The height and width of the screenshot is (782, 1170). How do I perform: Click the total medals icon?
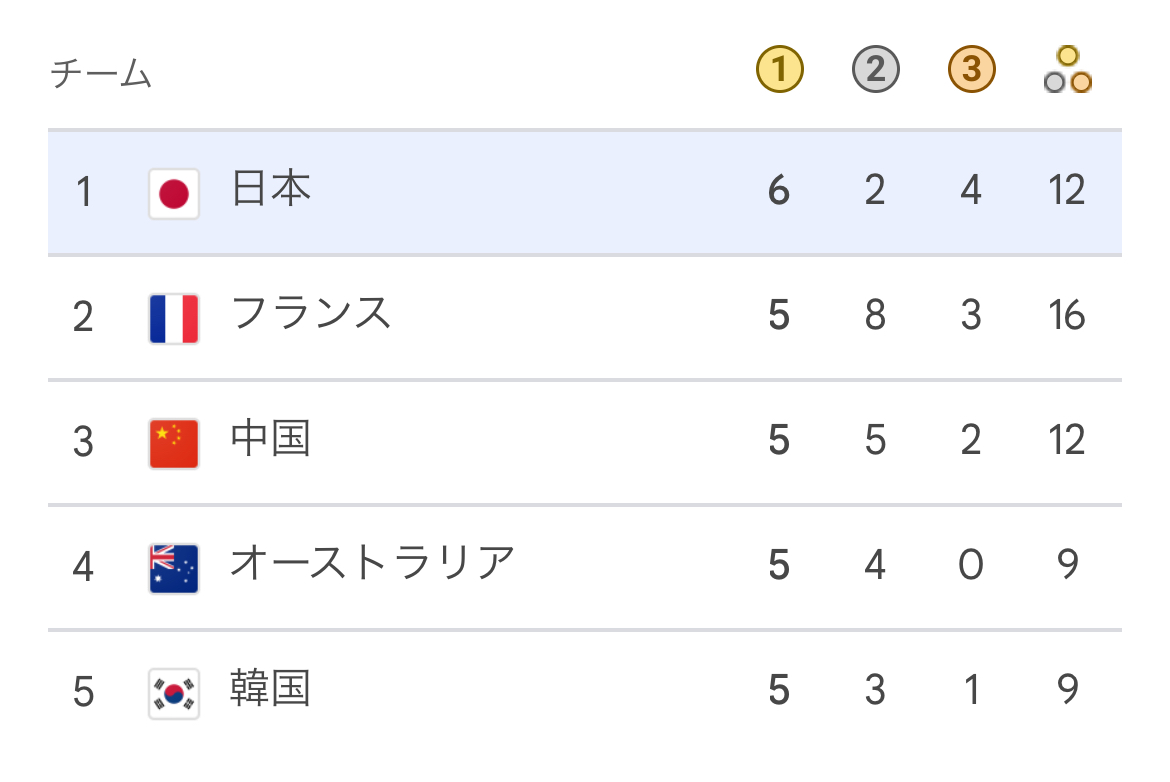click(x=1067, y=71)
